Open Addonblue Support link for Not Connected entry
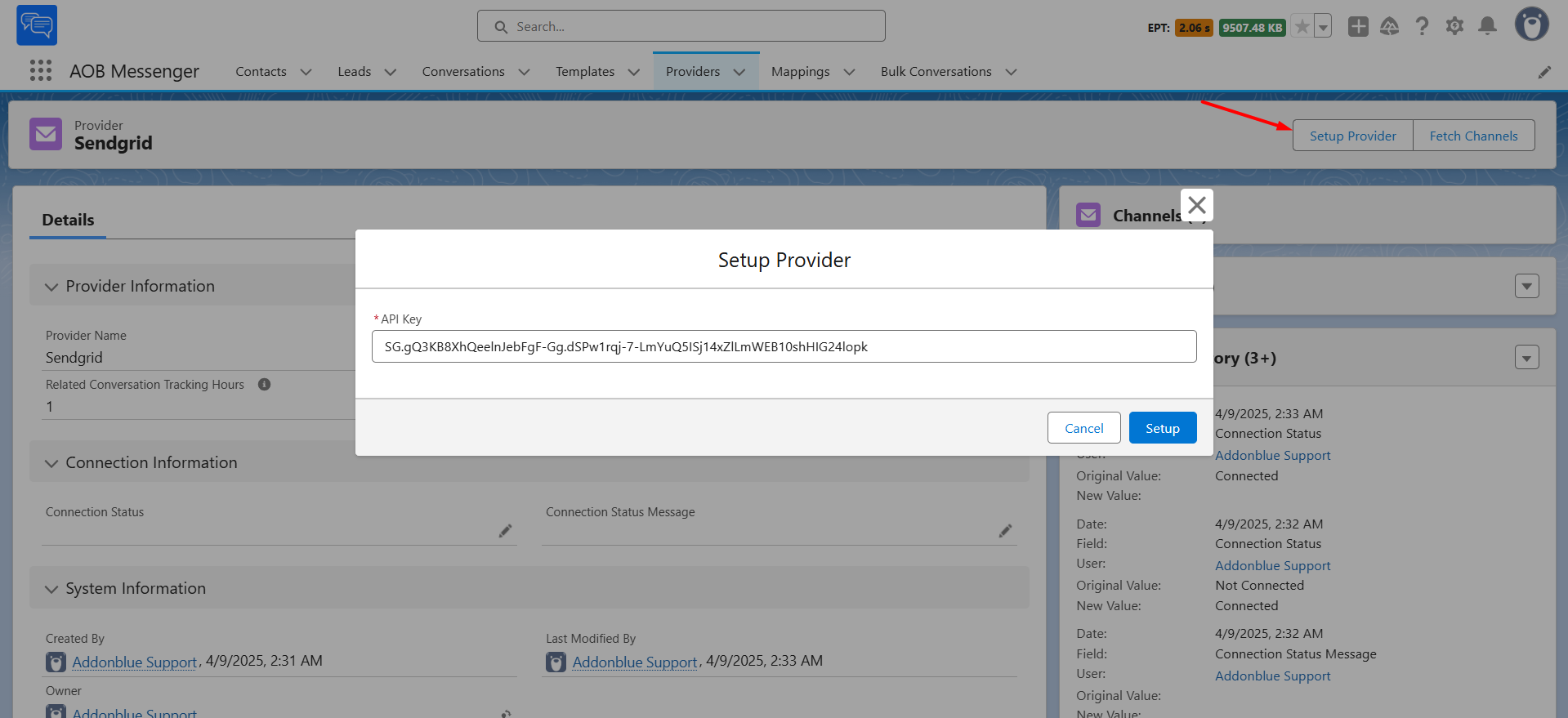The height and width of the screenshot is (718, 1568). (1273, 565)
